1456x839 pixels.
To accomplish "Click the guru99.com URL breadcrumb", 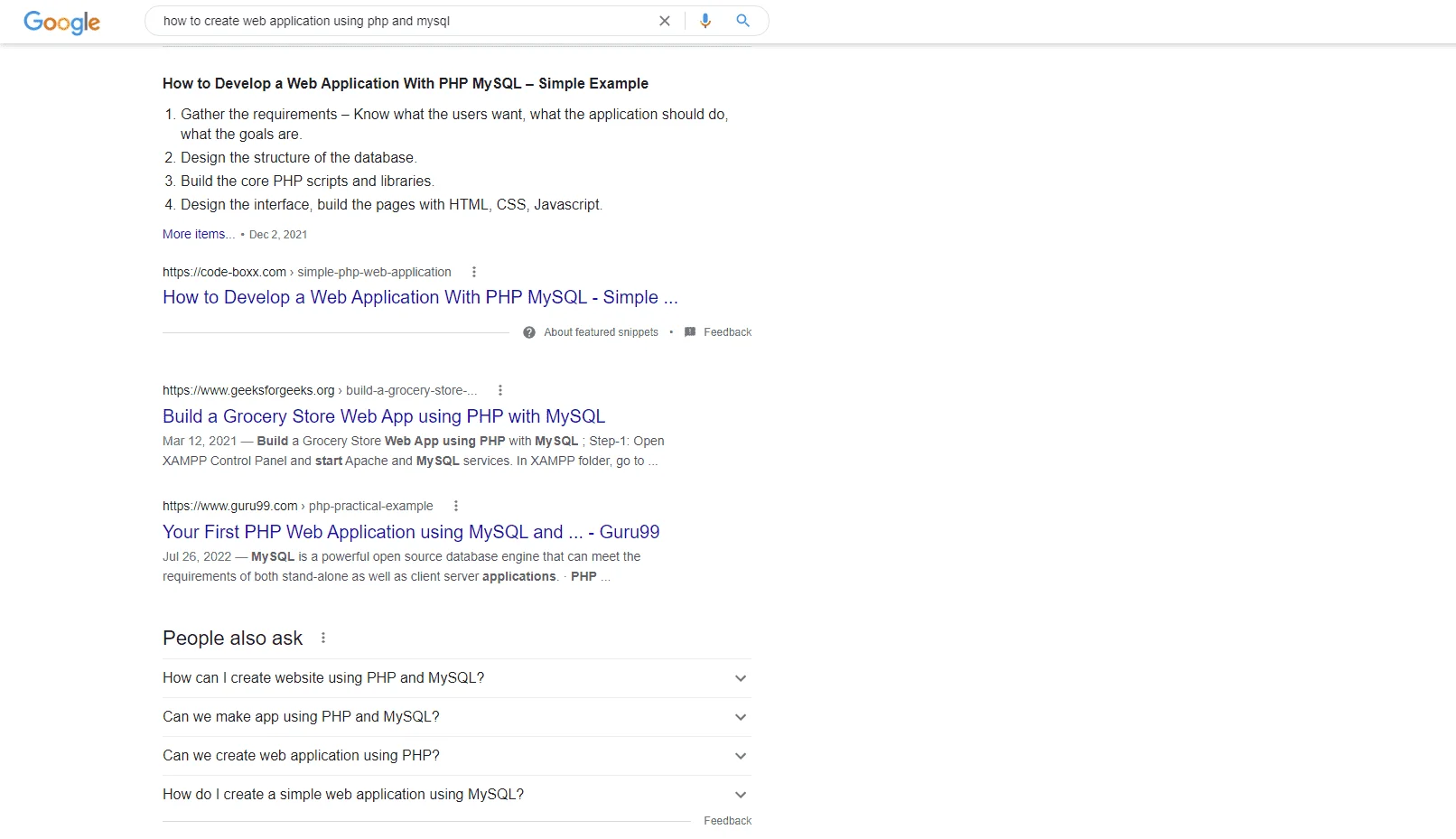I will [298, 506].
